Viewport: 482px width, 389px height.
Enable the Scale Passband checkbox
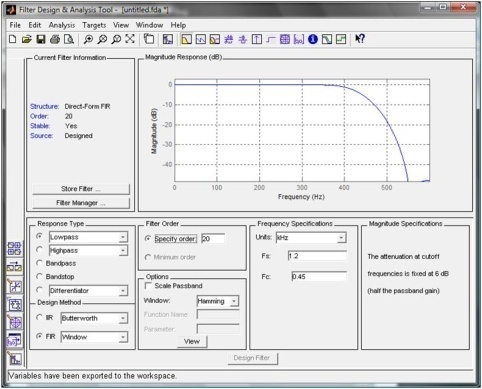(148, 286)
